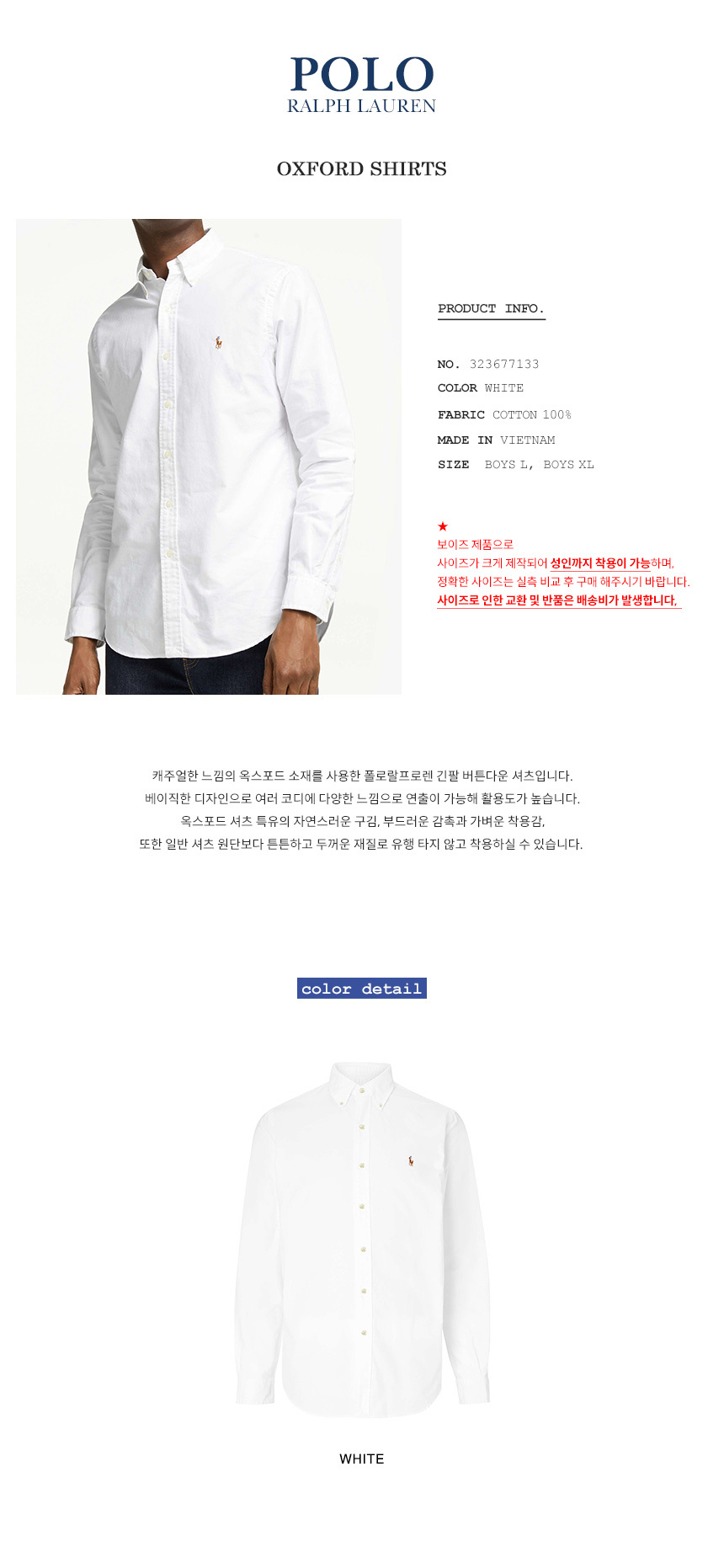The height and width of the screenshot is (1568, 724).
Task: Click the last line of Korean description
Action: (361, 844)
